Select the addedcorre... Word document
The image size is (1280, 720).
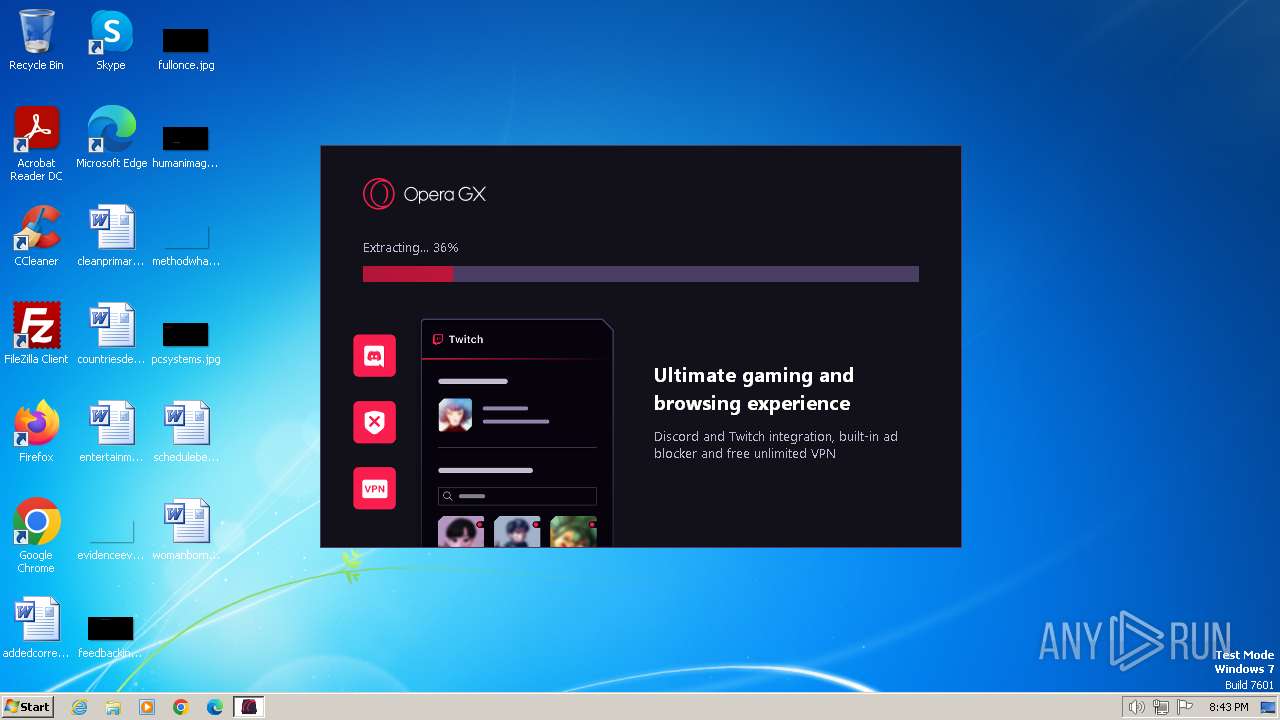(x=36, y=627)
